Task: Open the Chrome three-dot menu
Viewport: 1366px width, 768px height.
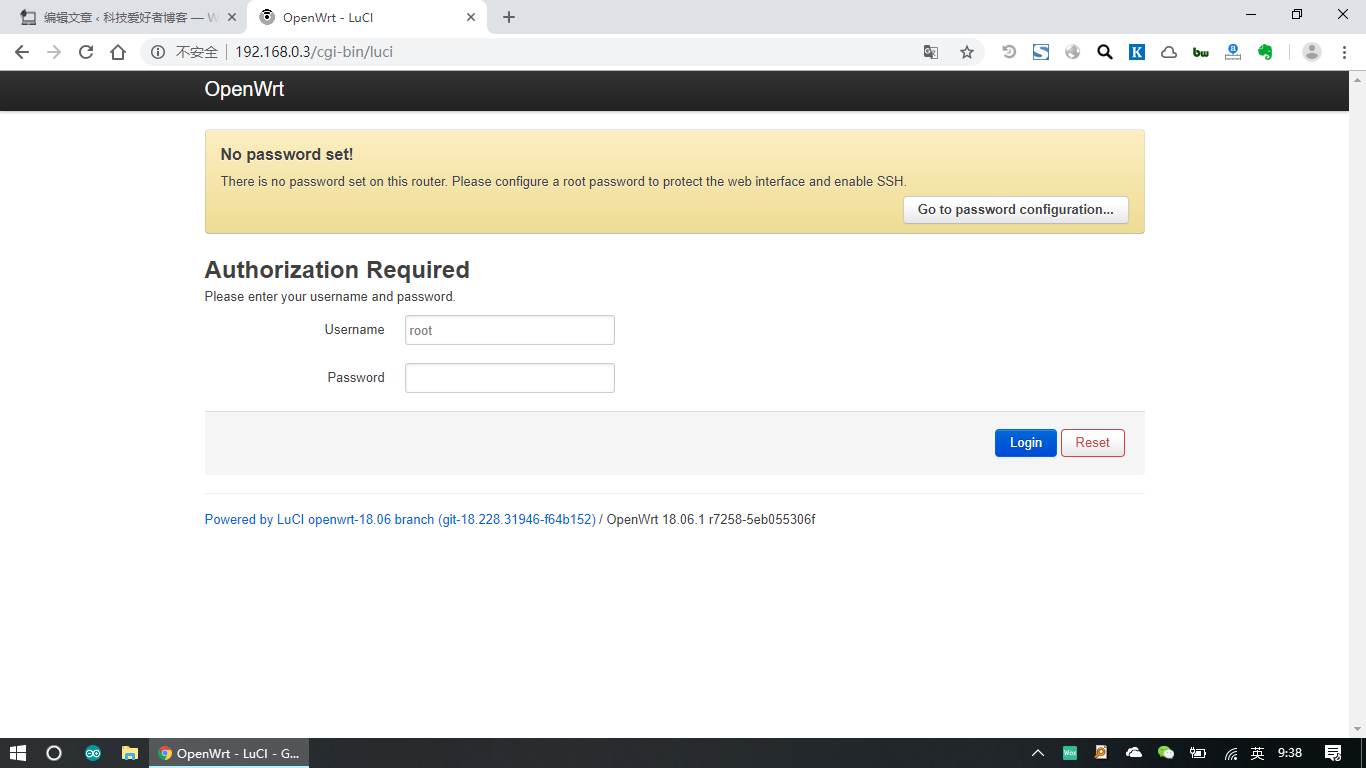Action: click(1344, 52)
